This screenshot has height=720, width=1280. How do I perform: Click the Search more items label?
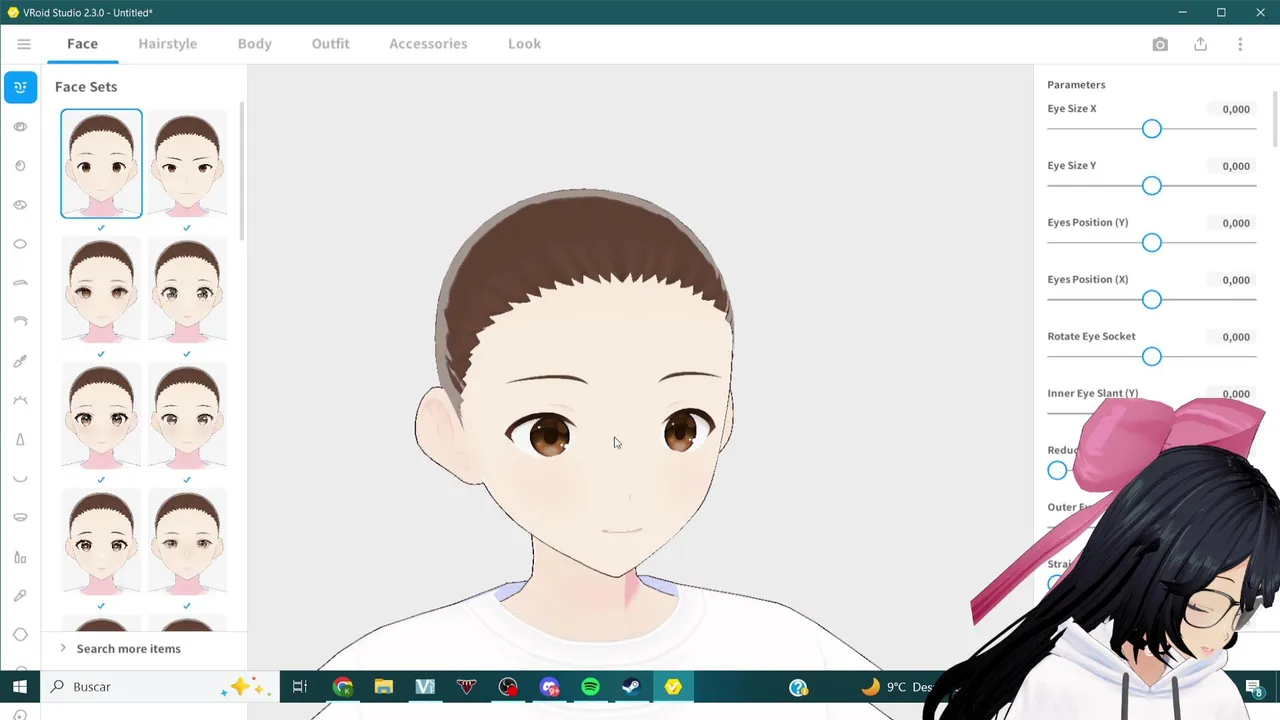128,649
